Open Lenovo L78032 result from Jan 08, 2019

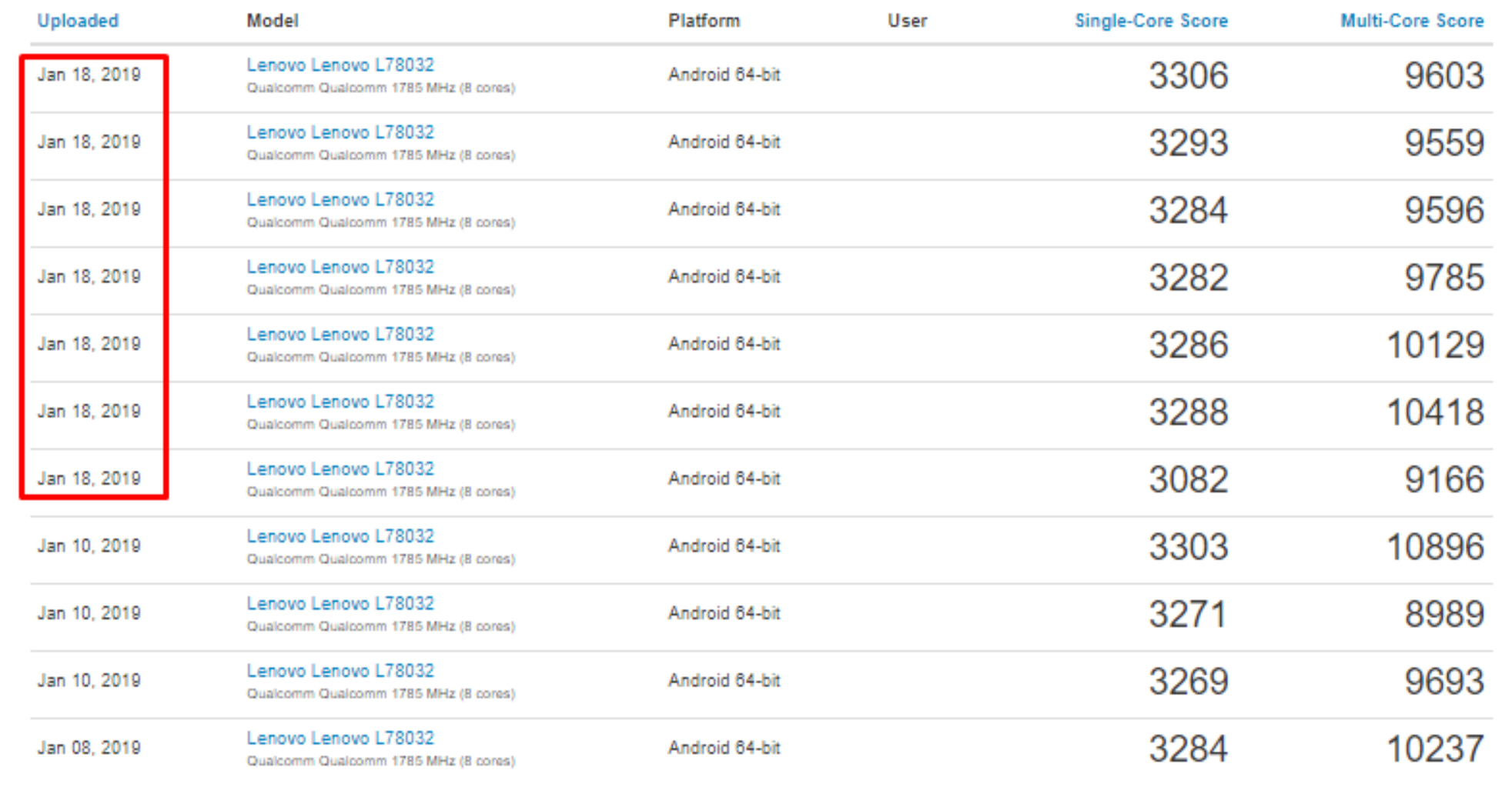click(340, 738)
